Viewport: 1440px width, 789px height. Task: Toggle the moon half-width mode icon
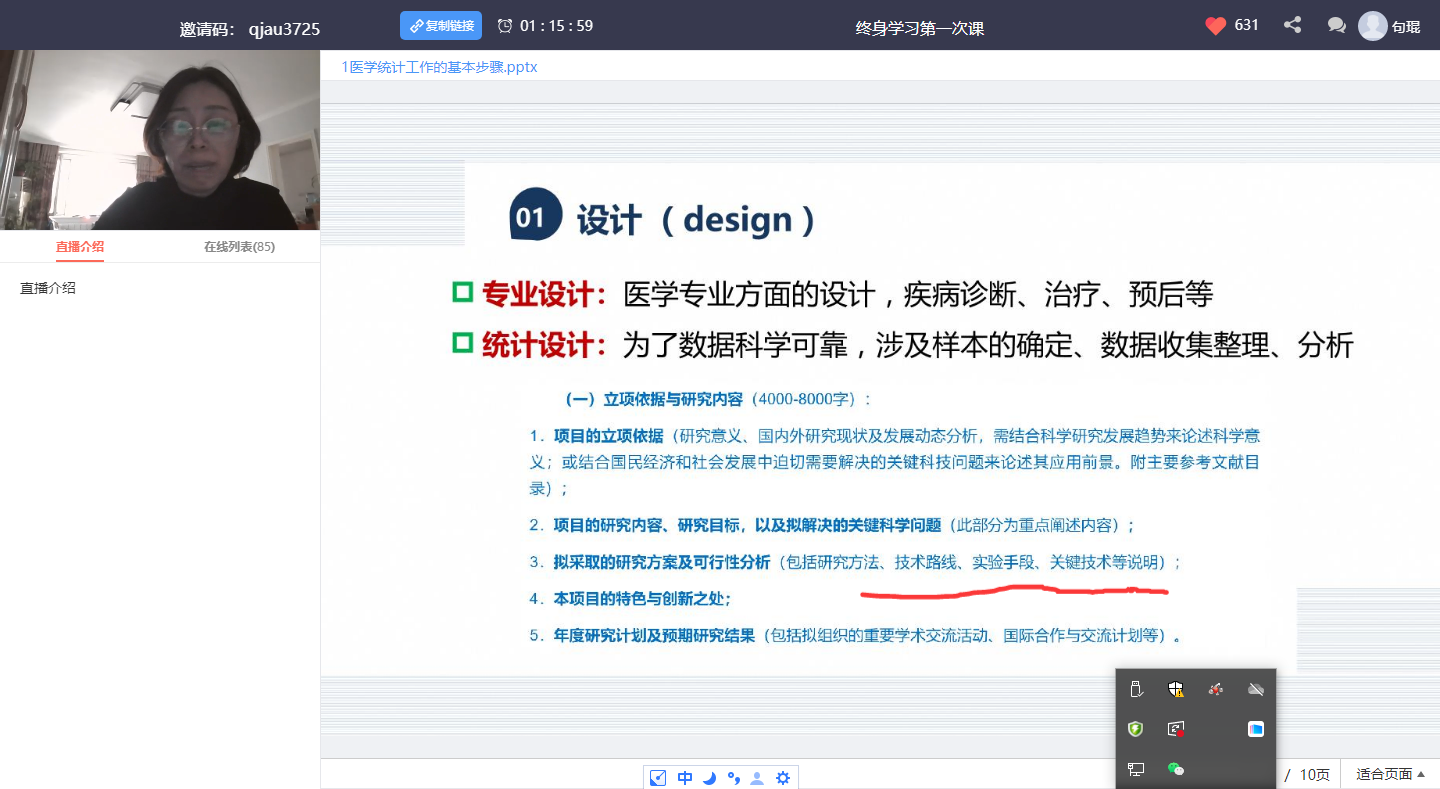point(709,778)
